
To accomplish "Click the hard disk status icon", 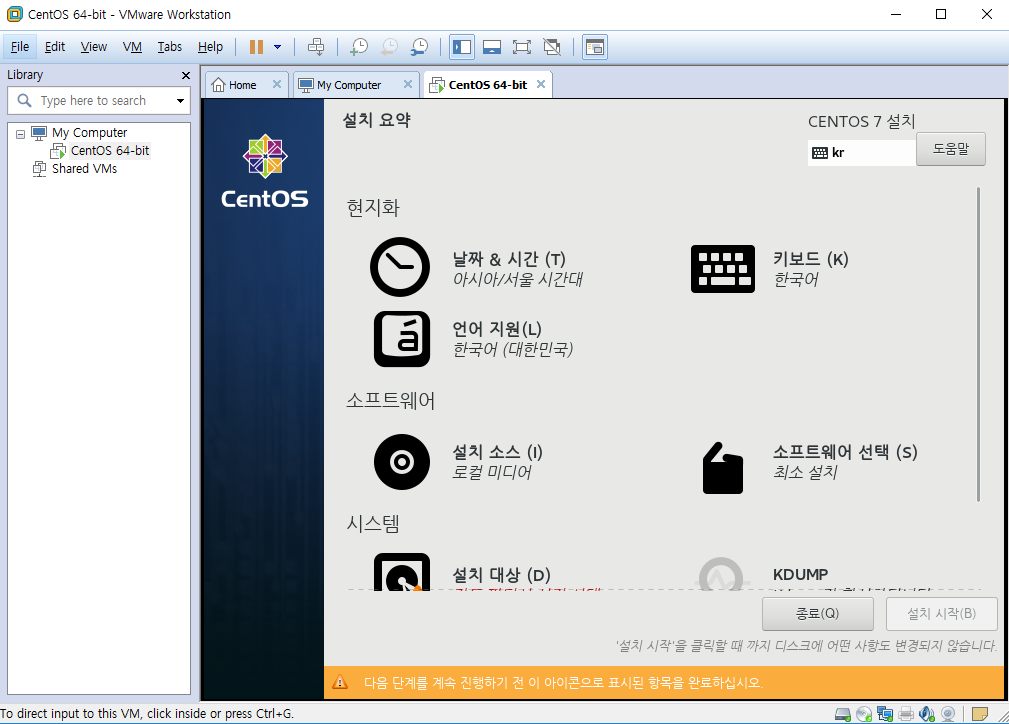I will click(x=842, y=714).
